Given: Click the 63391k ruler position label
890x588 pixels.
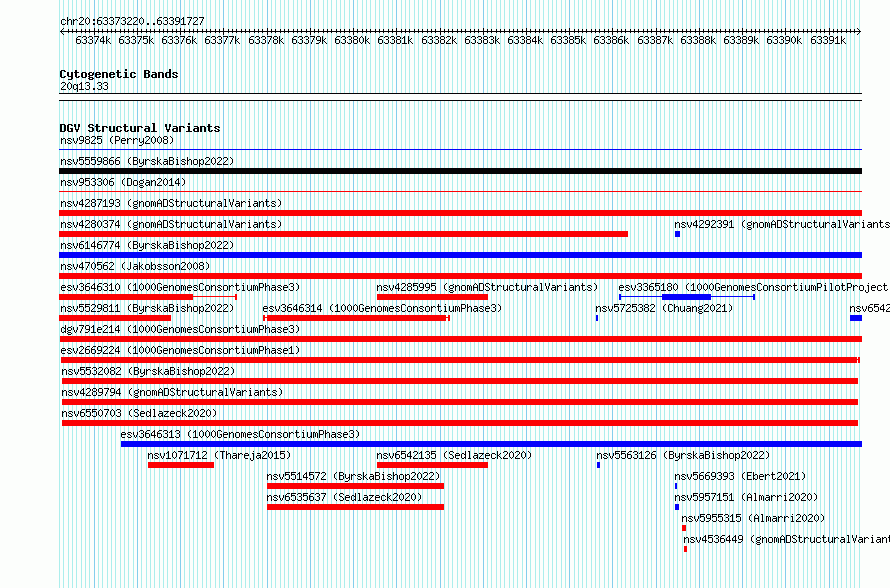Looking at the screenshot, I should tap(828, 40).
